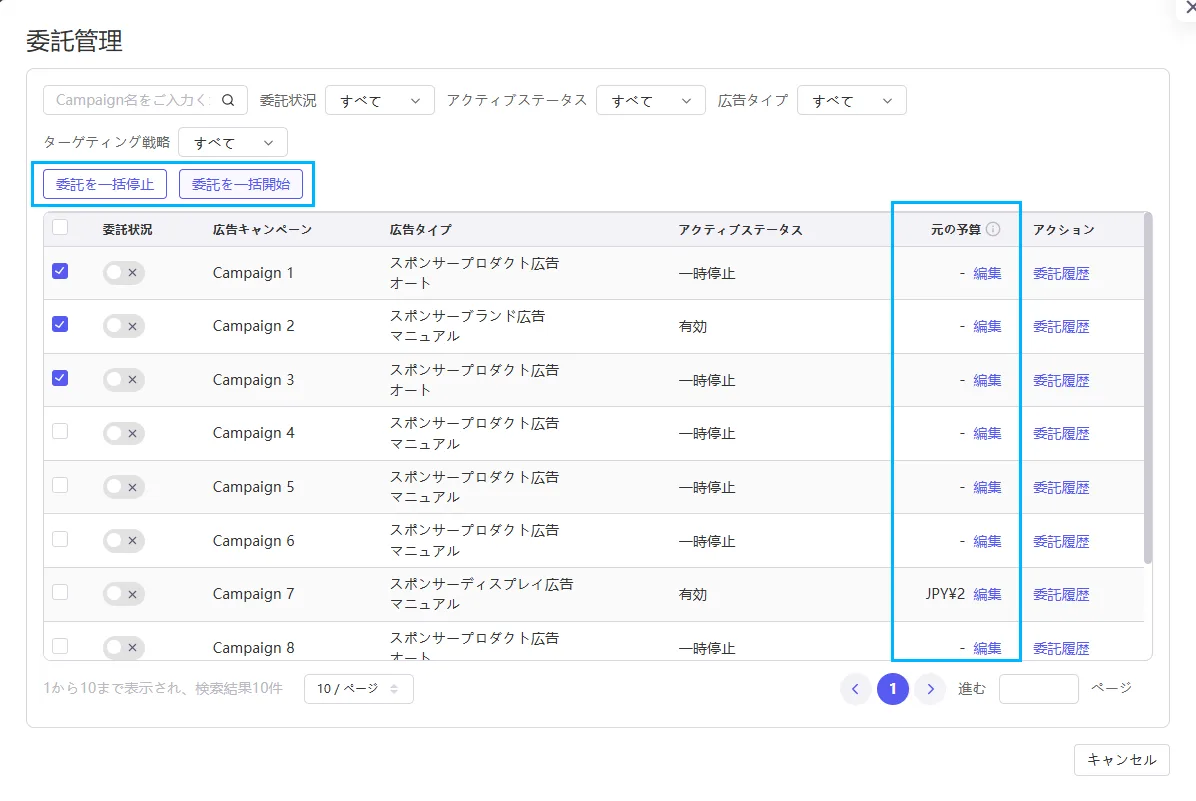
Task: Open 委託履歴 for Campaign 5
Action: [x=1061, y=487]
